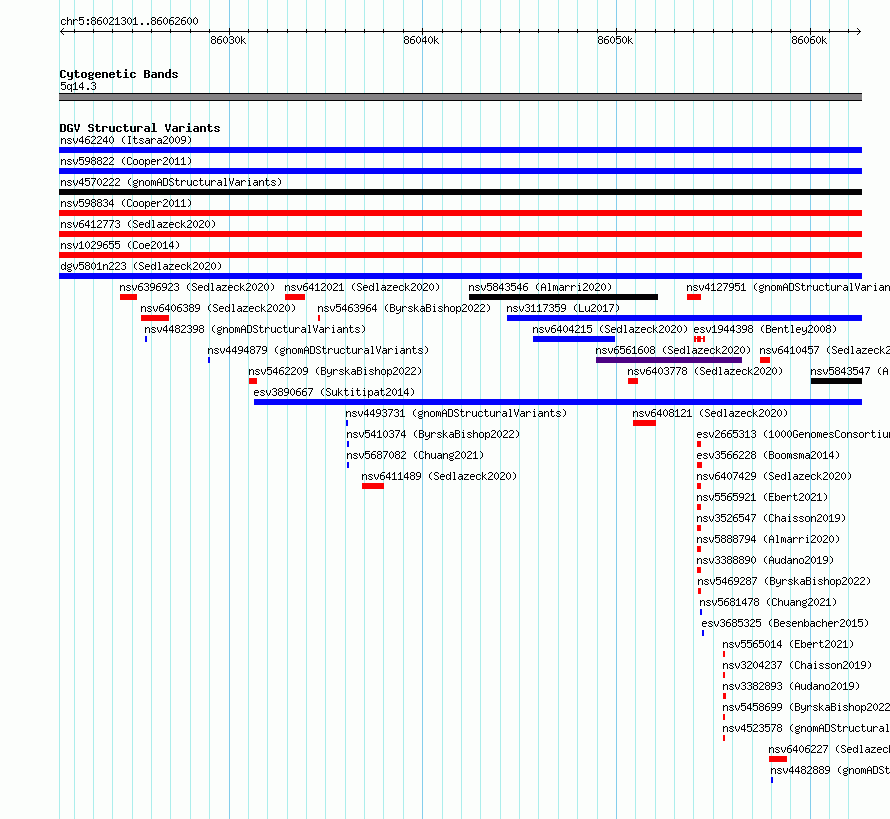Click nsv5888794 (Almarri2020) label
This screenshot has width=890, height=819.
click(x=768, y=539)
